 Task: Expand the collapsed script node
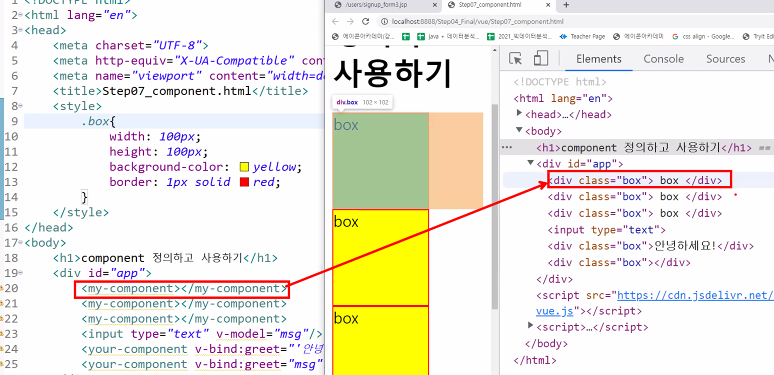tap(531, 325)
